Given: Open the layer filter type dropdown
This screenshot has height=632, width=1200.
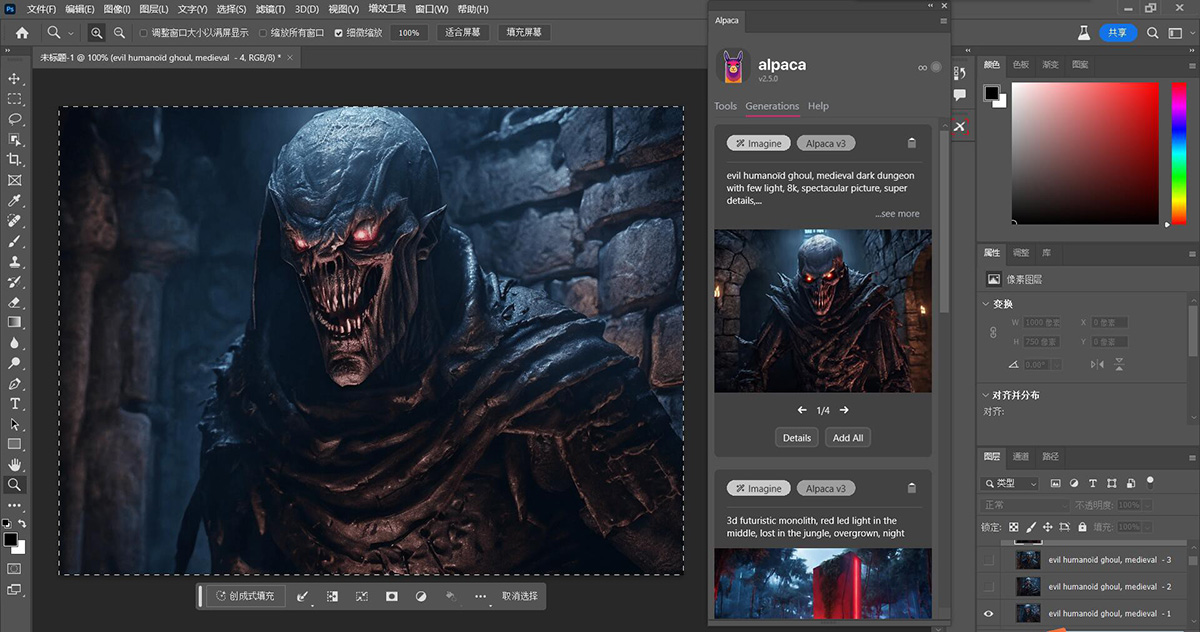Looking at the screenshot, I should point(1010,483).
